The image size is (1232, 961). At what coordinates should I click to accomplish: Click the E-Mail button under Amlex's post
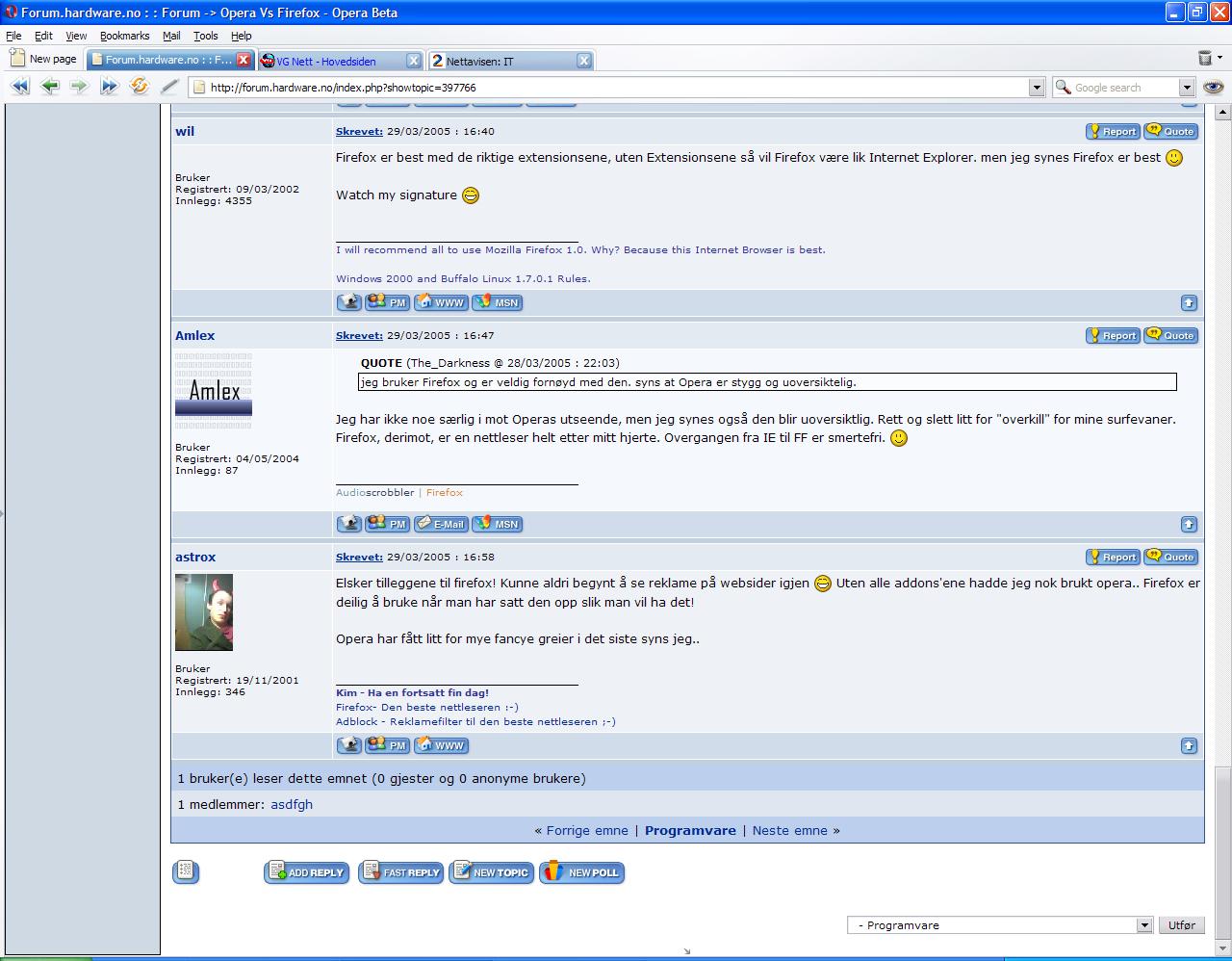pos(441,524)
